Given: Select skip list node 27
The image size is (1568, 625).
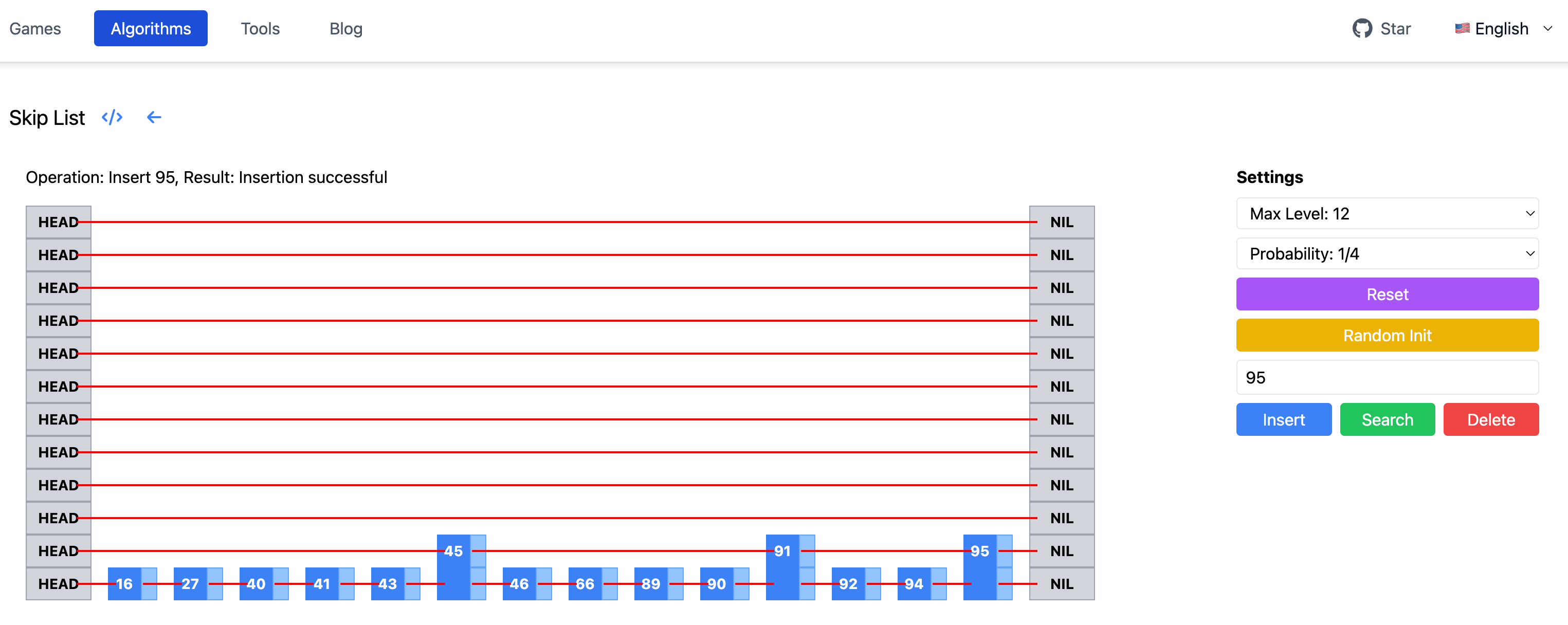Looking at the screenshot, I should tap(198, 584).
